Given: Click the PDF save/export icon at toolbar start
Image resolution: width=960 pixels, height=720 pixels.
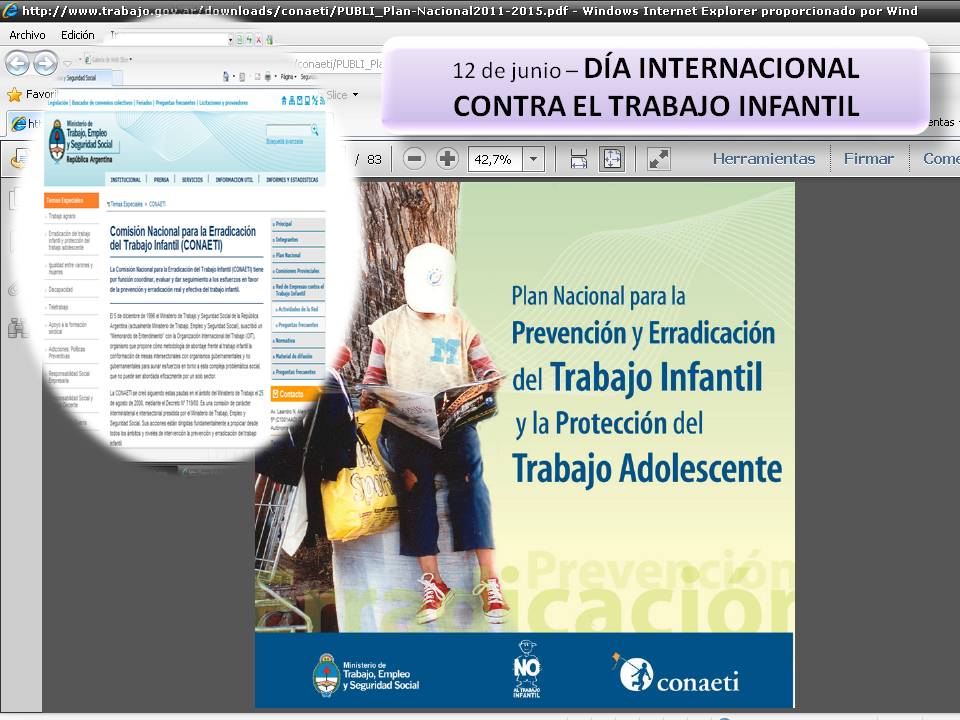Looking at the screenshot, I should [20, 159].
